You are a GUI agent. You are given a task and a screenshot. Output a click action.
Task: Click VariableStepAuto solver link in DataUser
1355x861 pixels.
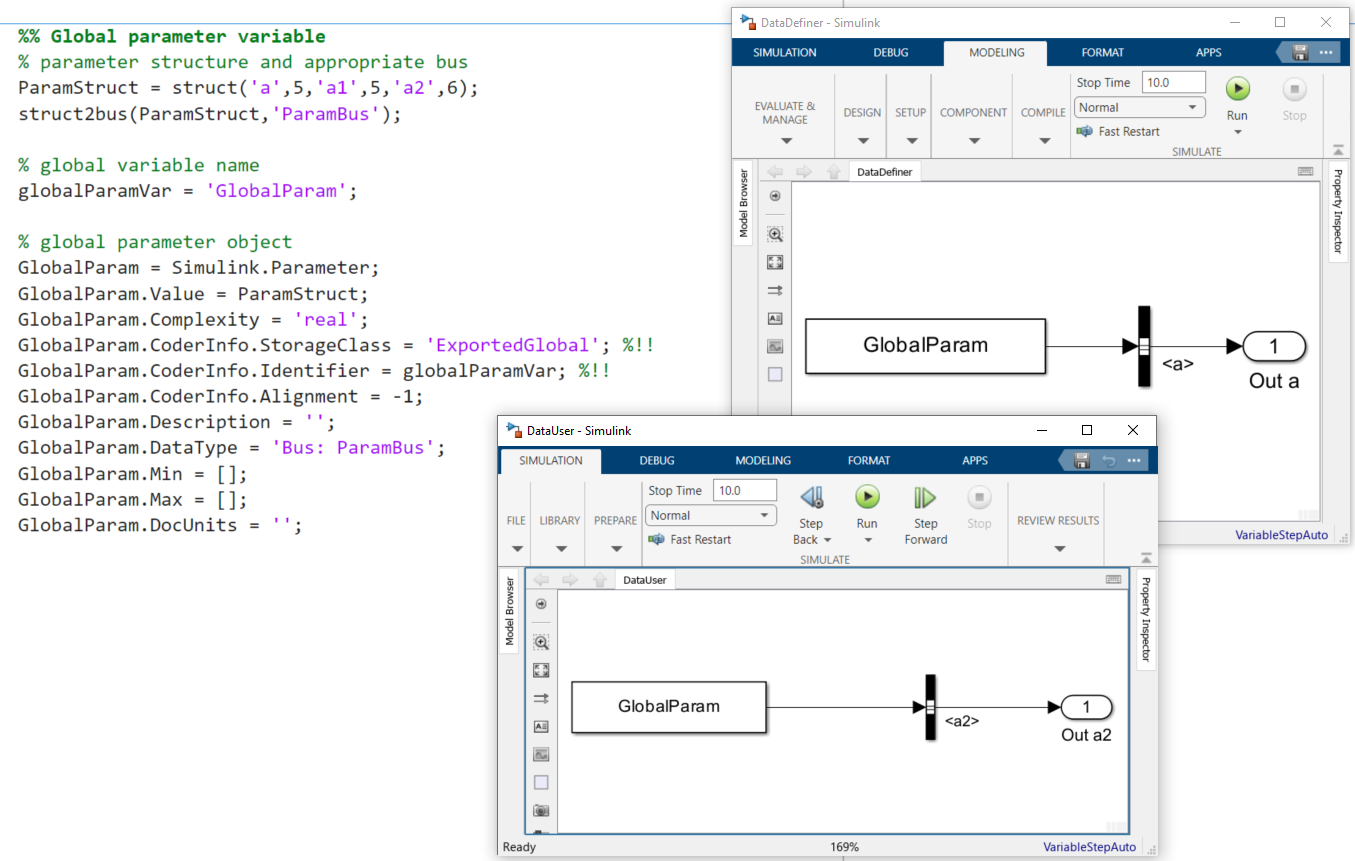tap(1090, 847)
